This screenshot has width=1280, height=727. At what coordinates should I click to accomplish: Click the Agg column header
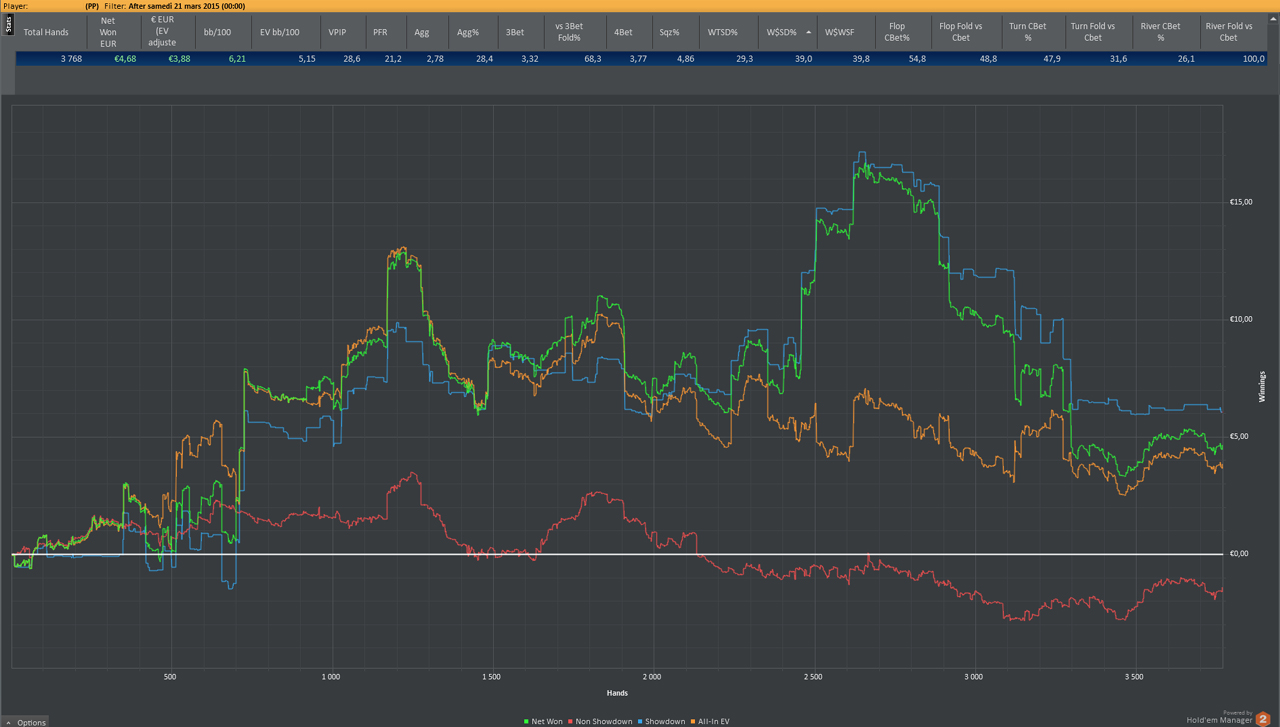(428, 32)
